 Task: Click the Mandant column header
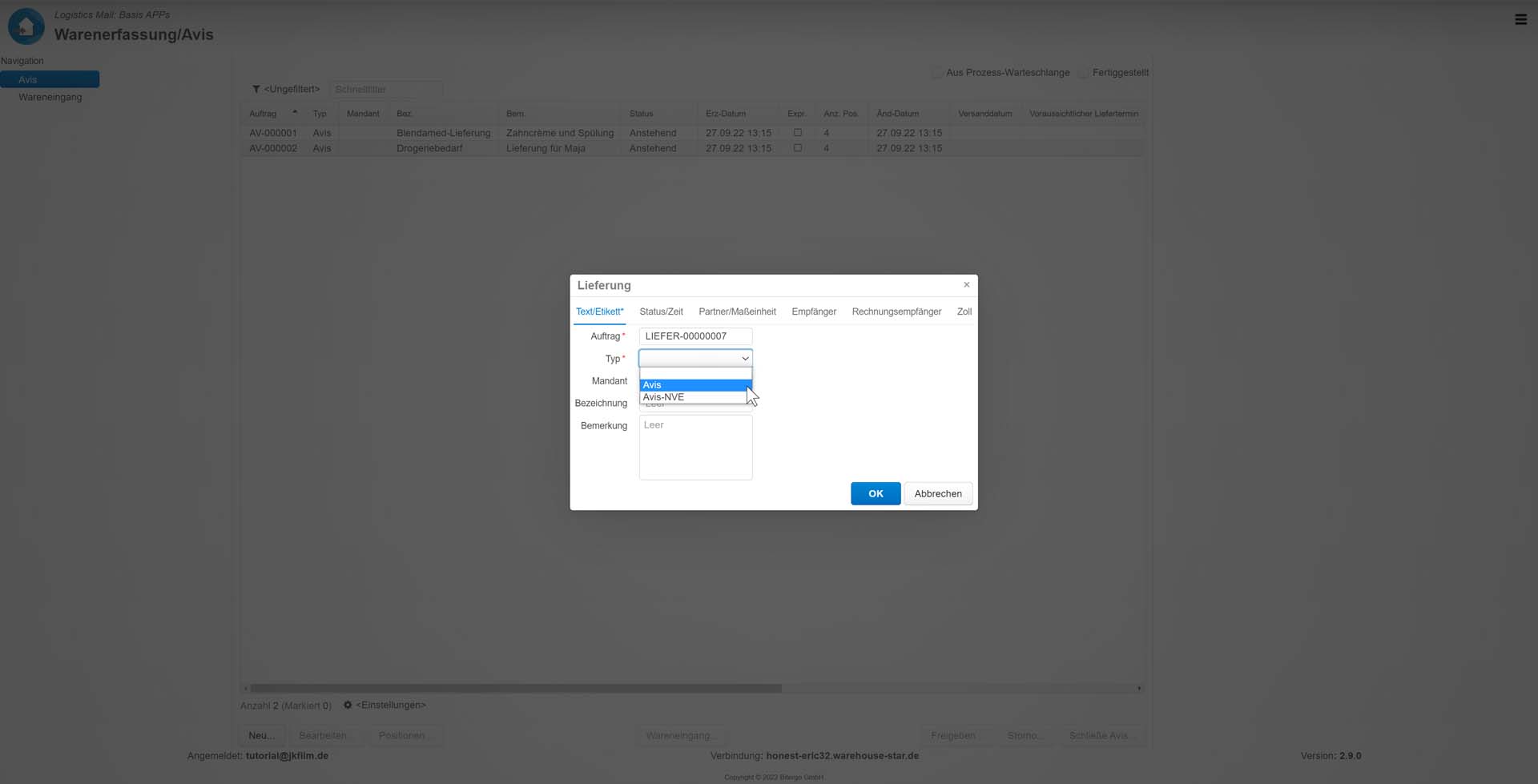[x=363, y=114]
